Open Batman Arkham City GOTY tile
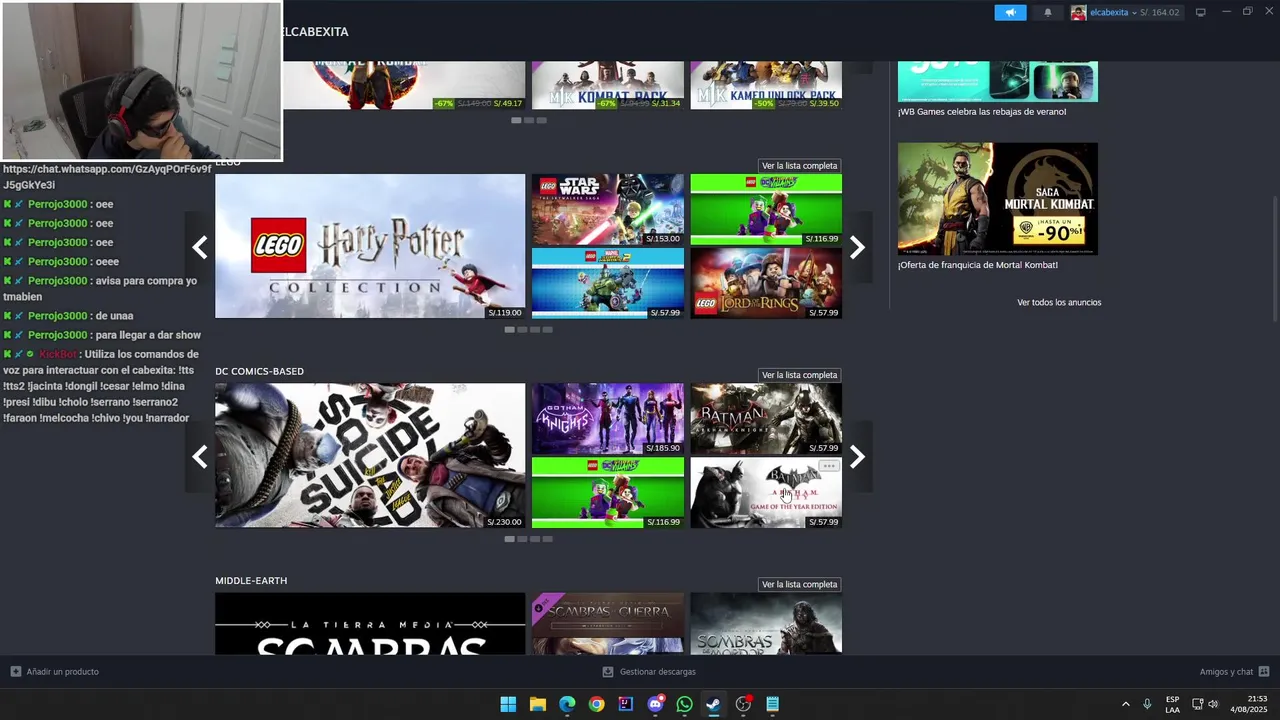 766,493
